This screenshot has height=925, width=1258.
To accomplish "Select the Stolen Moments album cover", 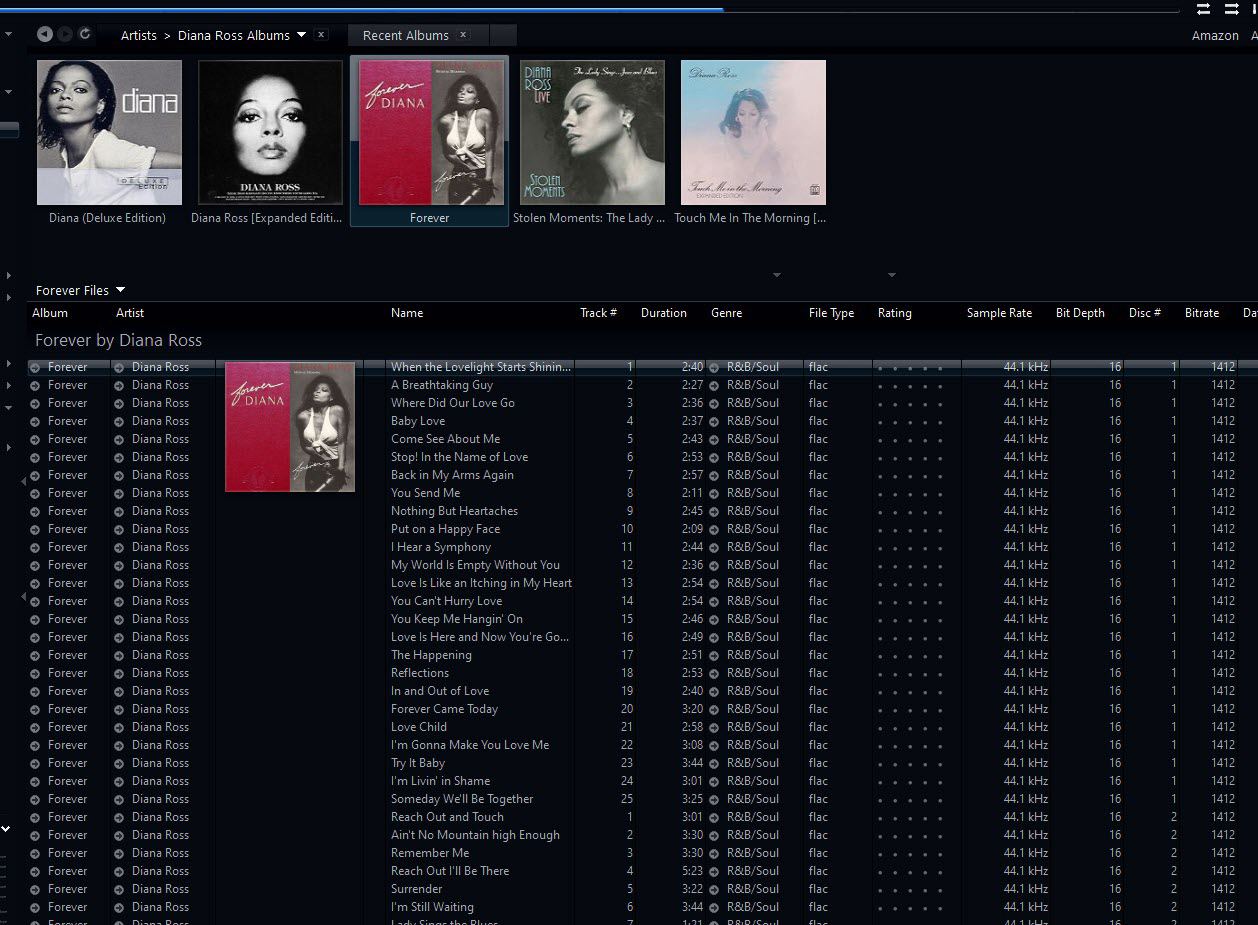I will (592, 132).
